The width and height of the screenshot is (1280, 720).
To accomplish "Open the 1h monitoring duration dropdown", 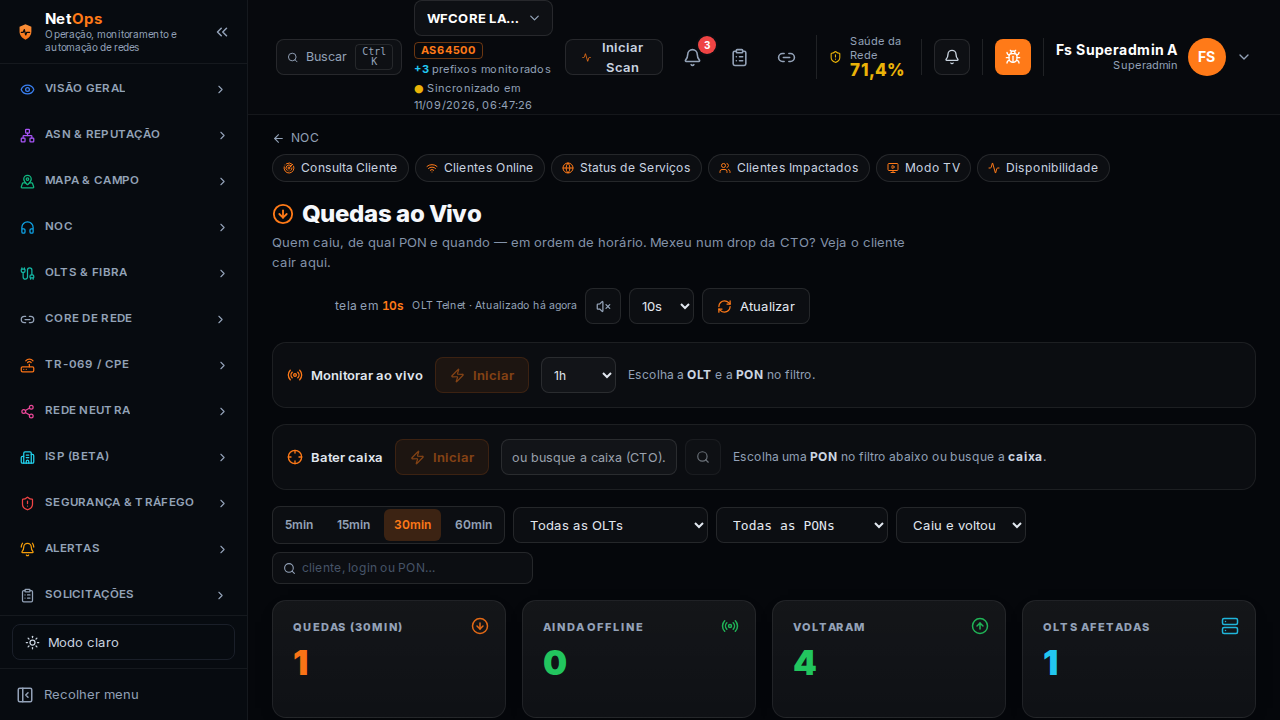I will 578,375.
